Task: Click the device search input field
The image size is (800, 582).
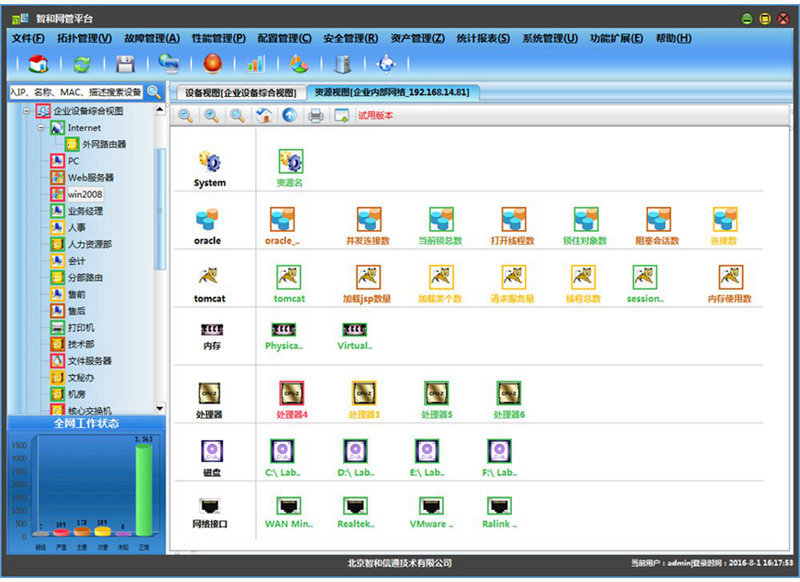Action: click(76, 92)
